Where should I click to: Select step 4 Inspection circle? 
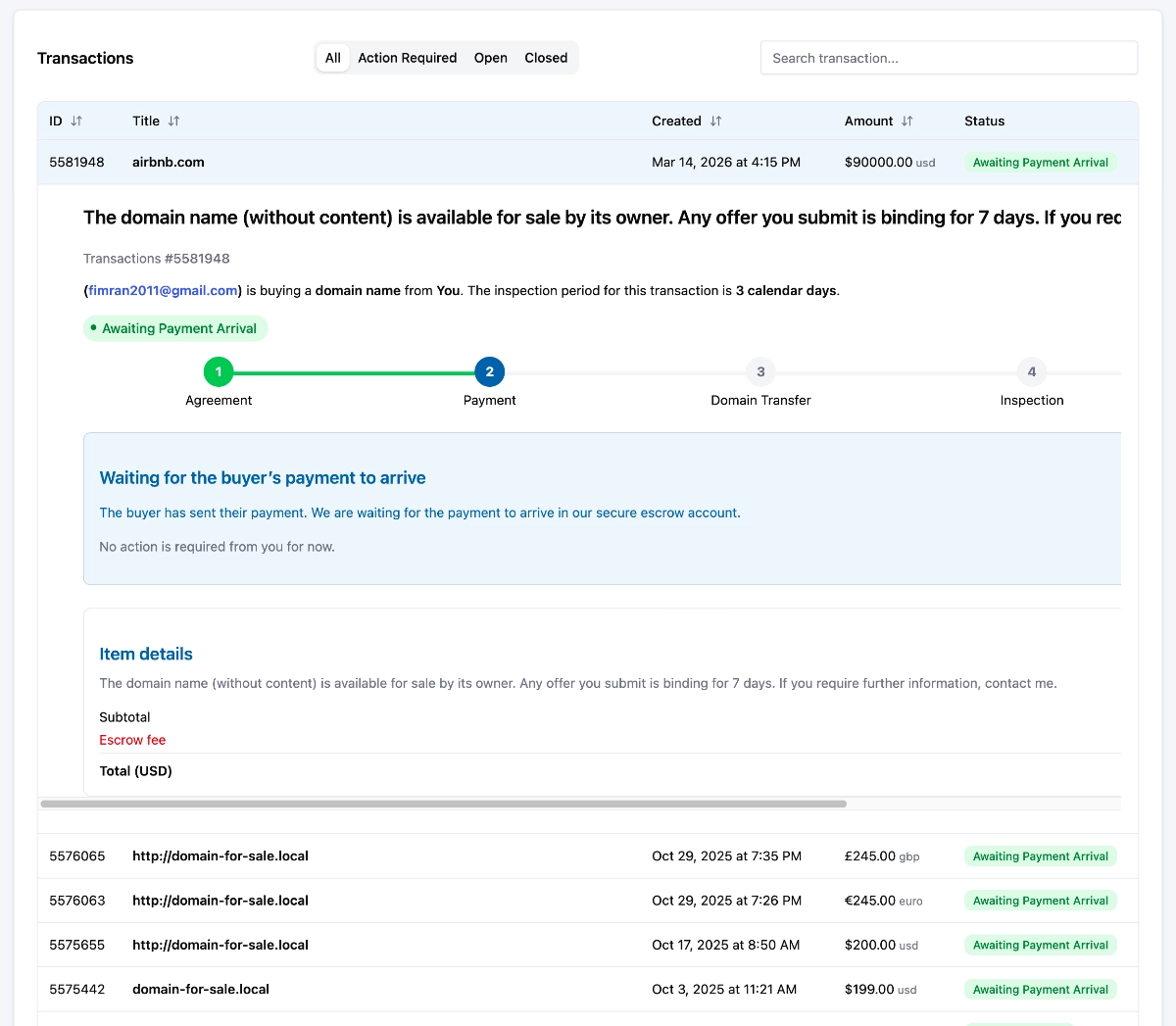coord(1032,372)
